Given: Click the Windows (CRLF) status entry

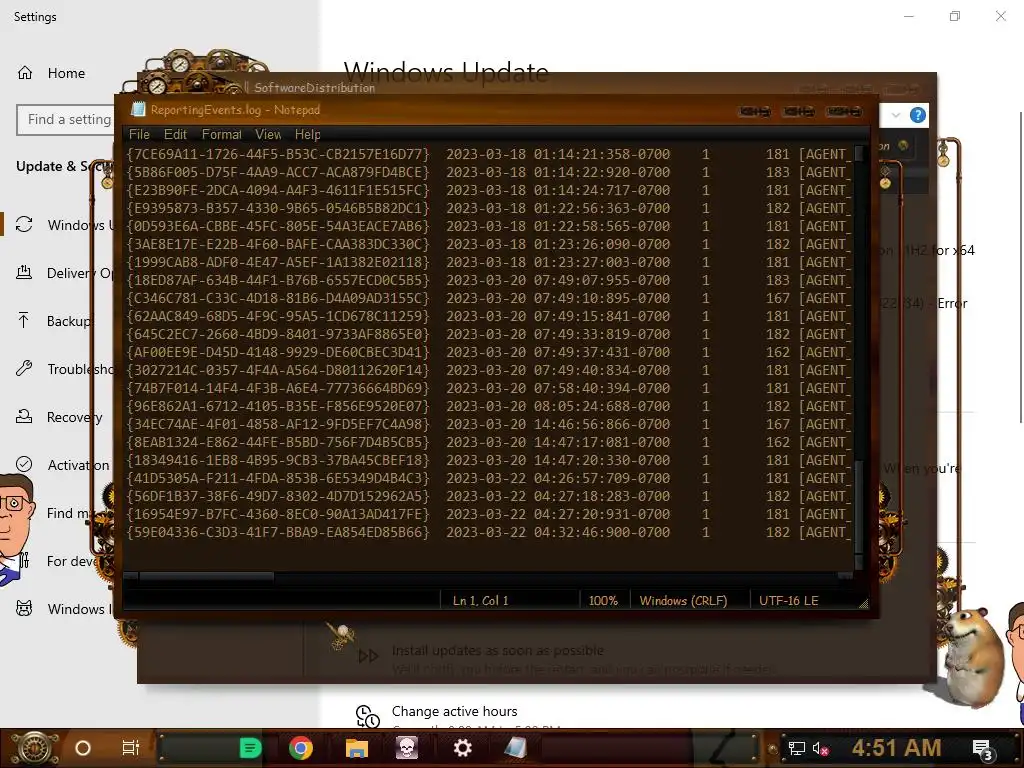Looking at the screenshot, I should pos(683,601).
